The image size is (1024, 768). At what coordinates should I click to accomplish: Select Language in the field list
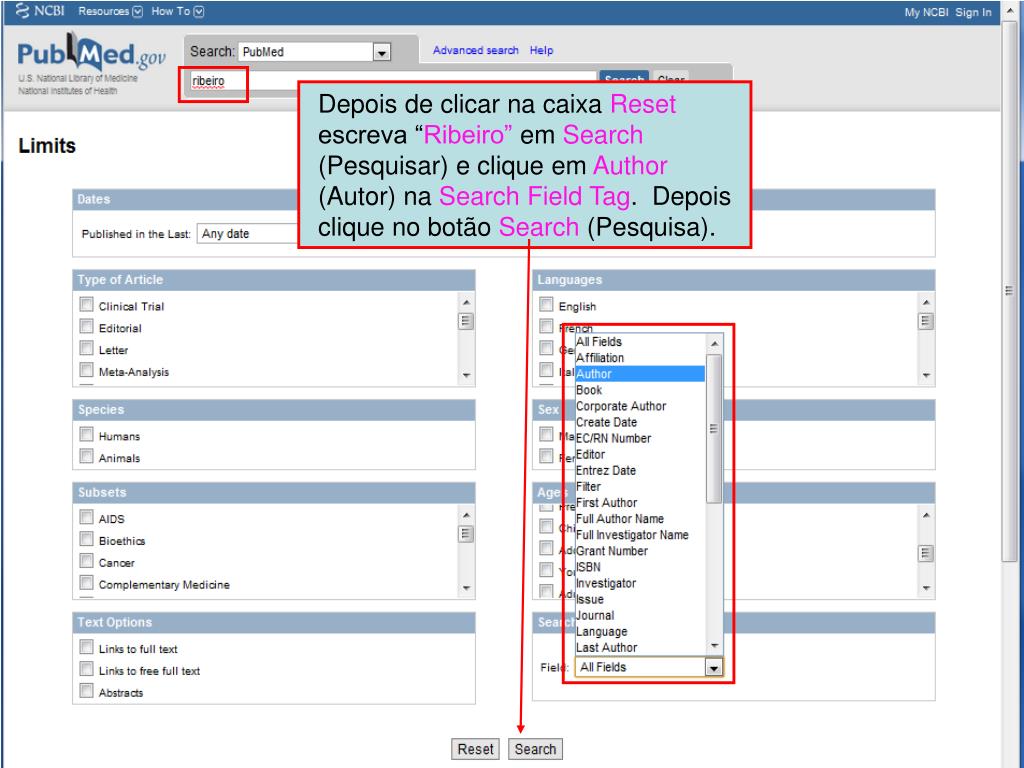[x=639, y=632]
